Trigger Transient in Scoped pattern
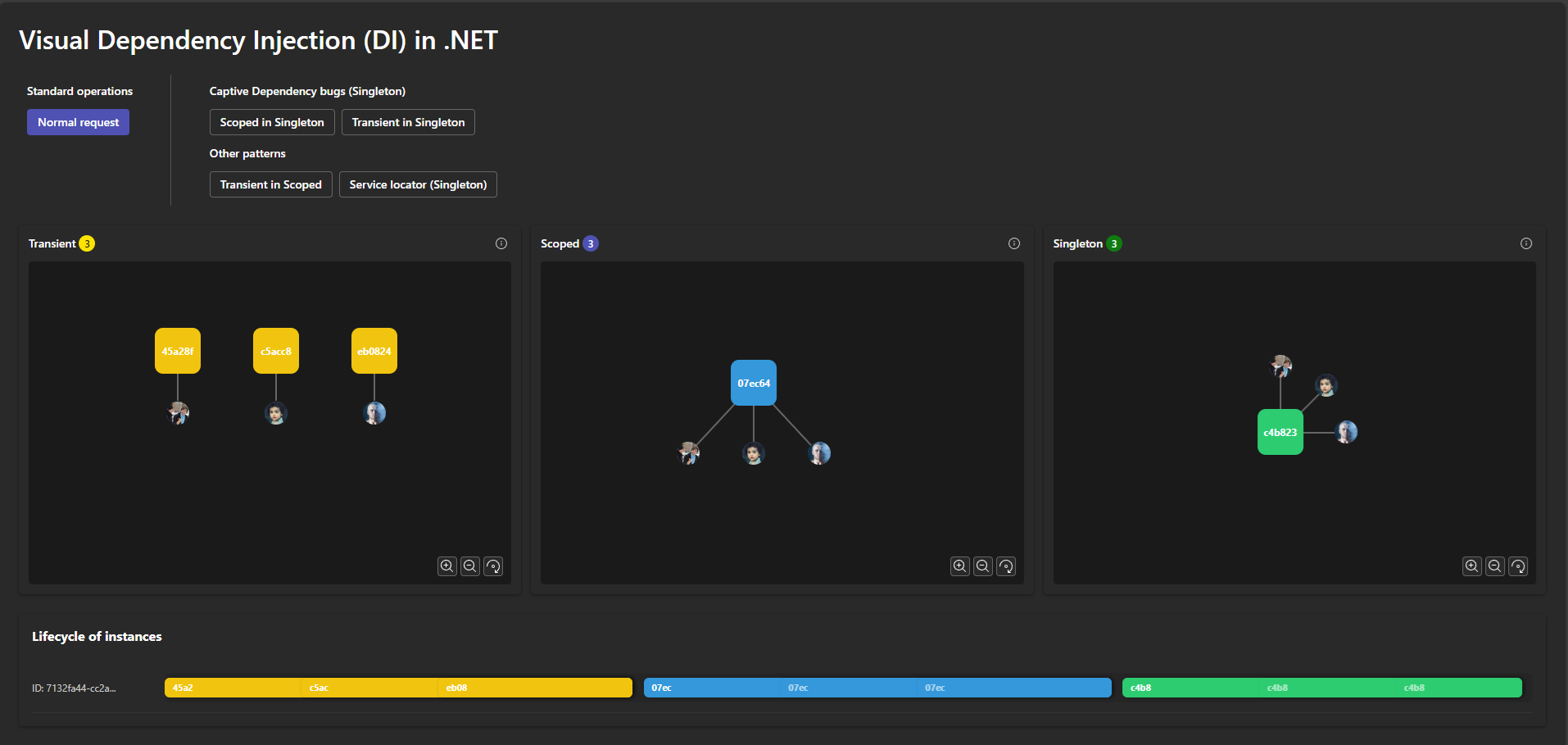Image resolution: width=1568 pixels, height=745 pixels. tap(270, 184)
